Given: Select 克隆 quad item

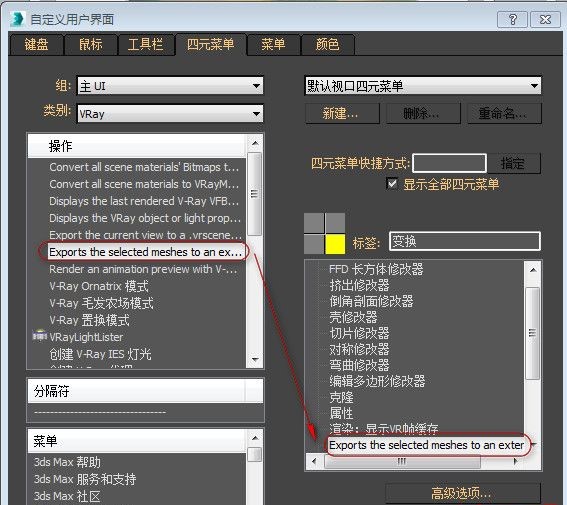Looking at the screenshot, I should [x=341, y=397].
